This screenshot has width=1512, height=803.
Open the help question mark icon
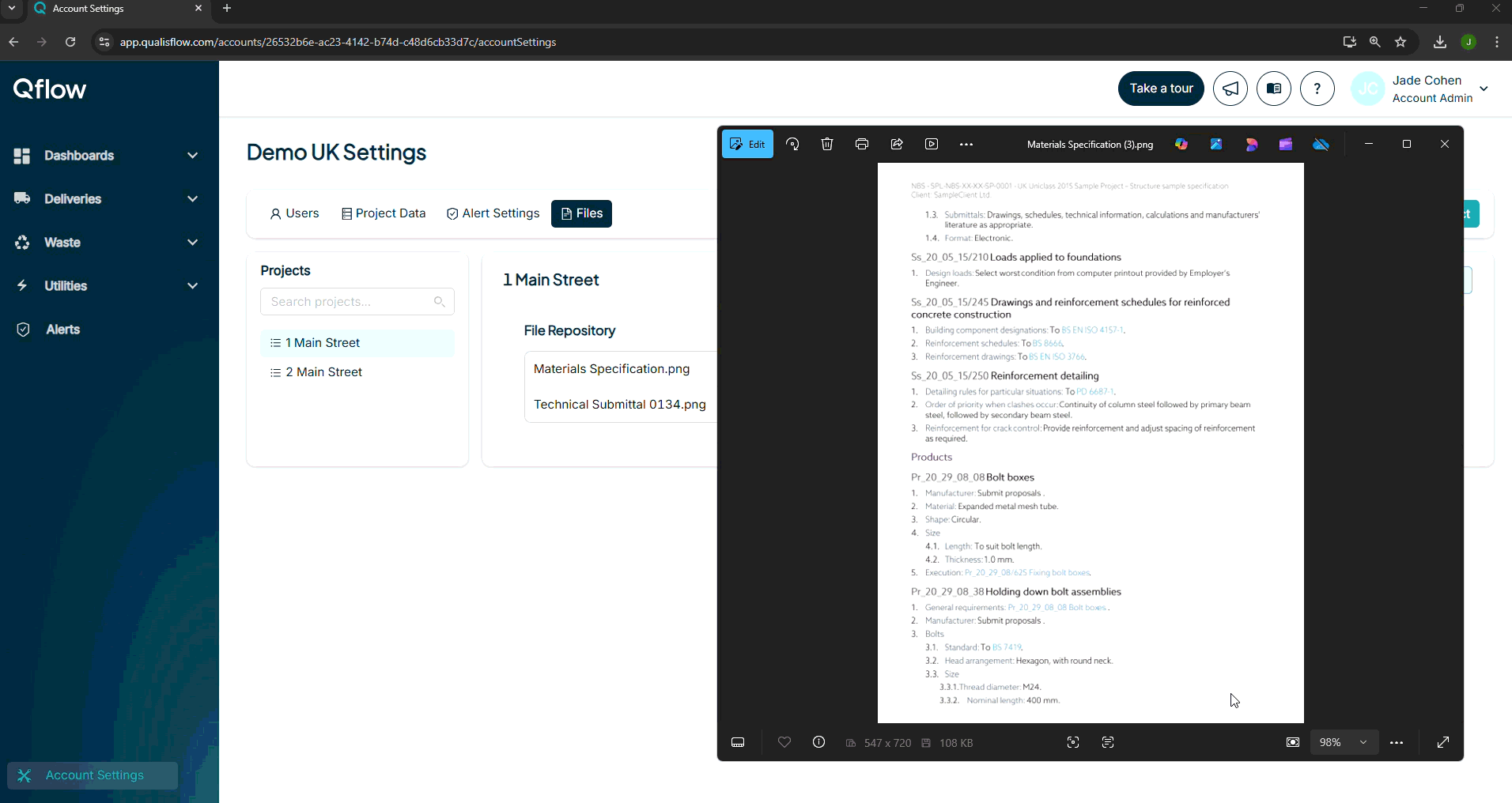[1317, 89]
